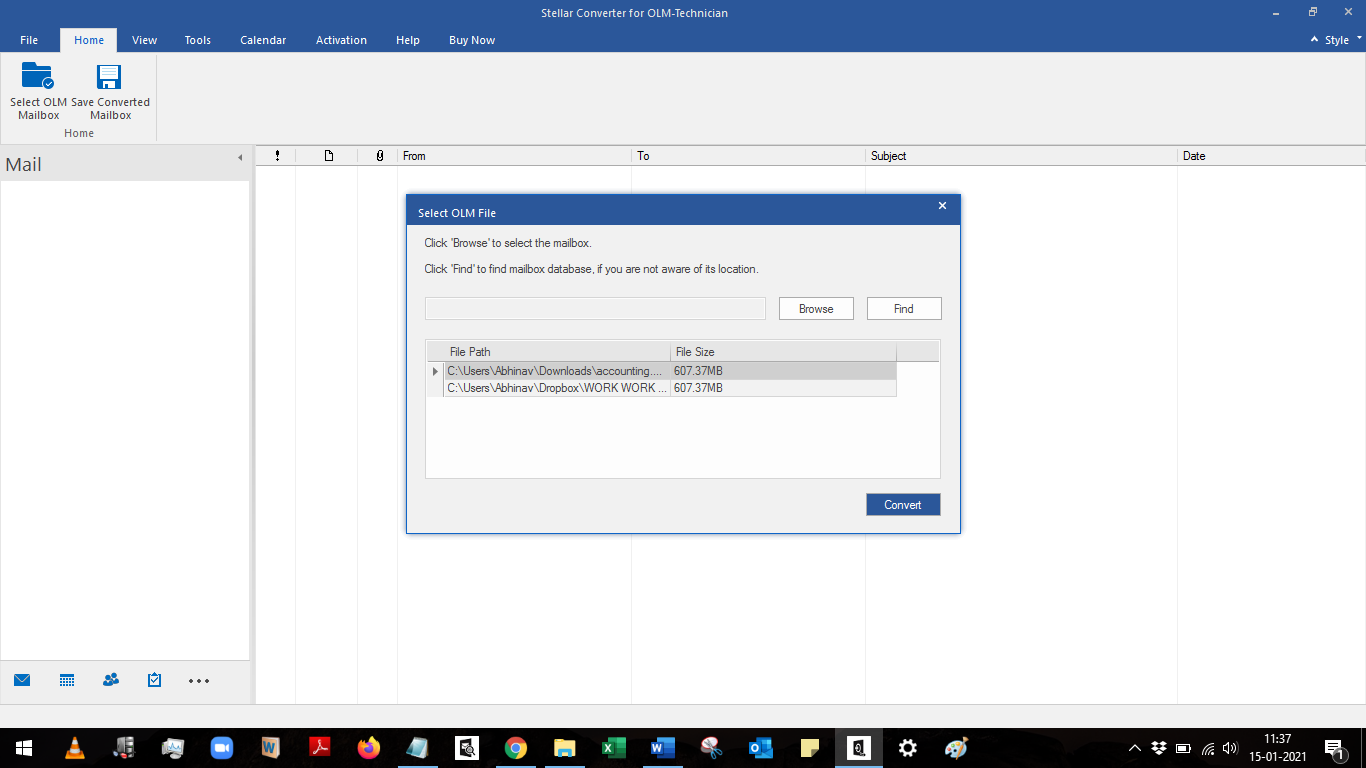
Task: Open Firefox from the taskbar
Action: tap(369, 747)
